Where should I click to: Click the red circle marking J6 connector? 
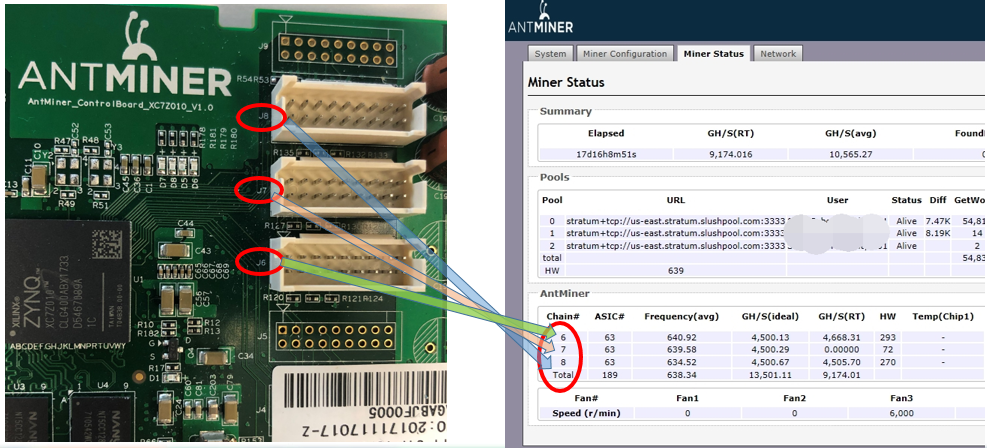tap(259, 262)
